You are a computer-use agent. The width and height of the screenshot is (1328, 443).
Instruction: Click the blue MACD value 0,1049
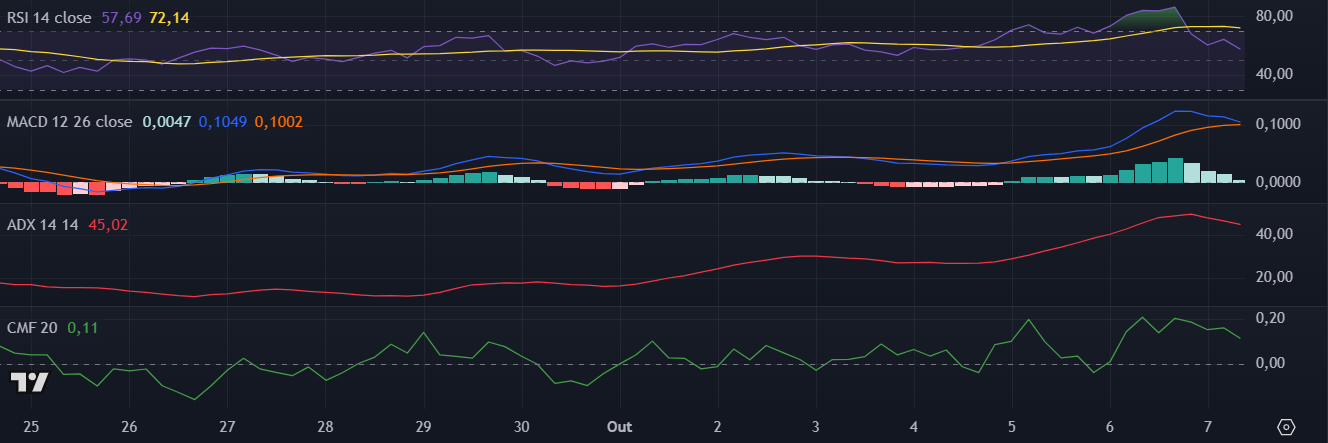pyautogui.click(x=222, y=122)
